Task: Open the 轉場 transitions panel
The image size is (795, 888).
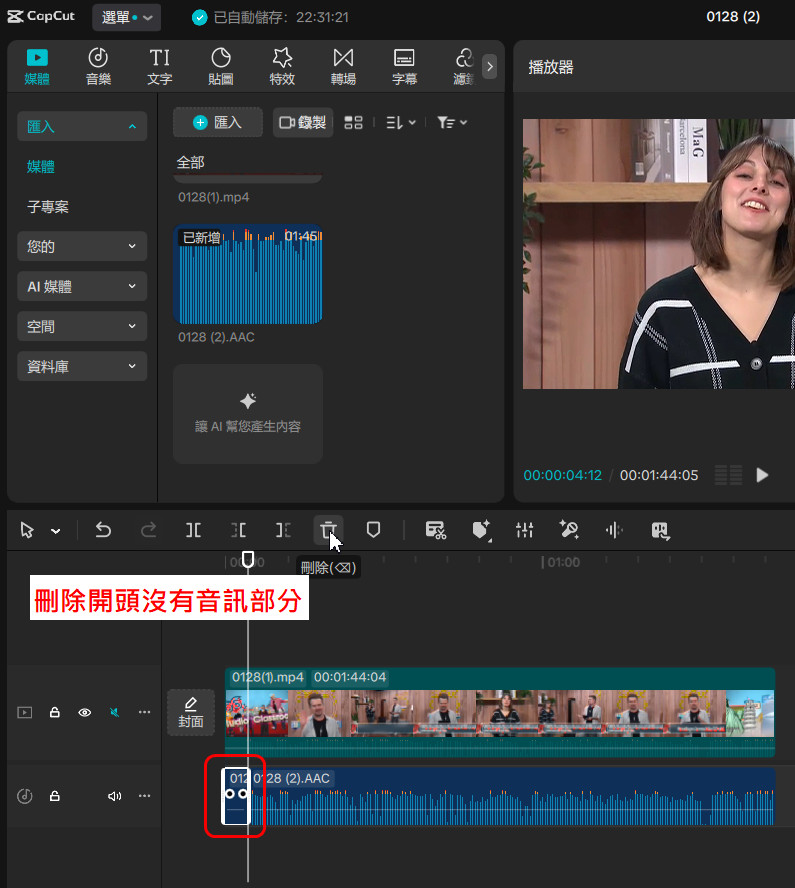Action: 343,66
